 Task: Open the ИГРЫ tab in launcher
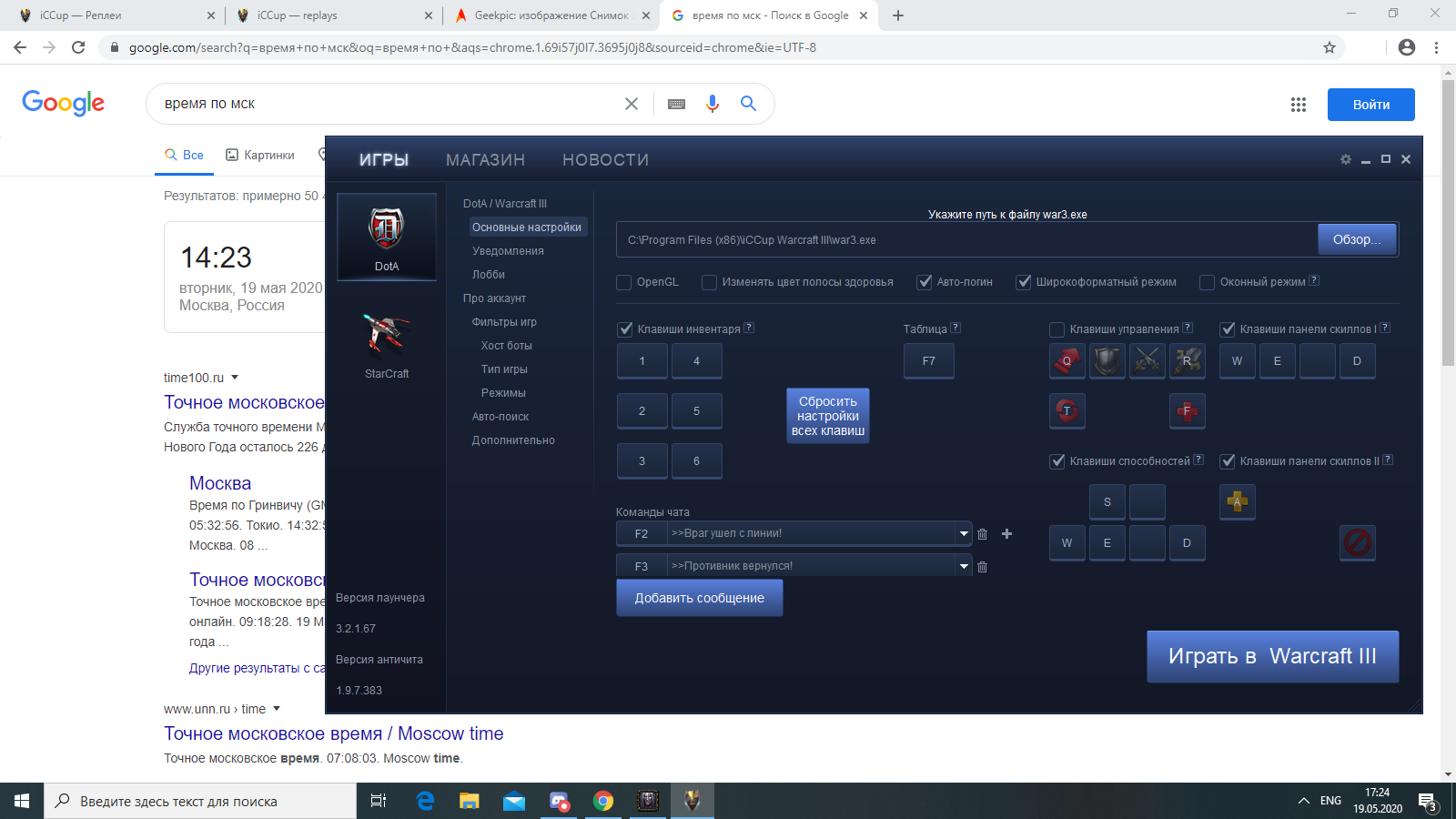(384, 160)
